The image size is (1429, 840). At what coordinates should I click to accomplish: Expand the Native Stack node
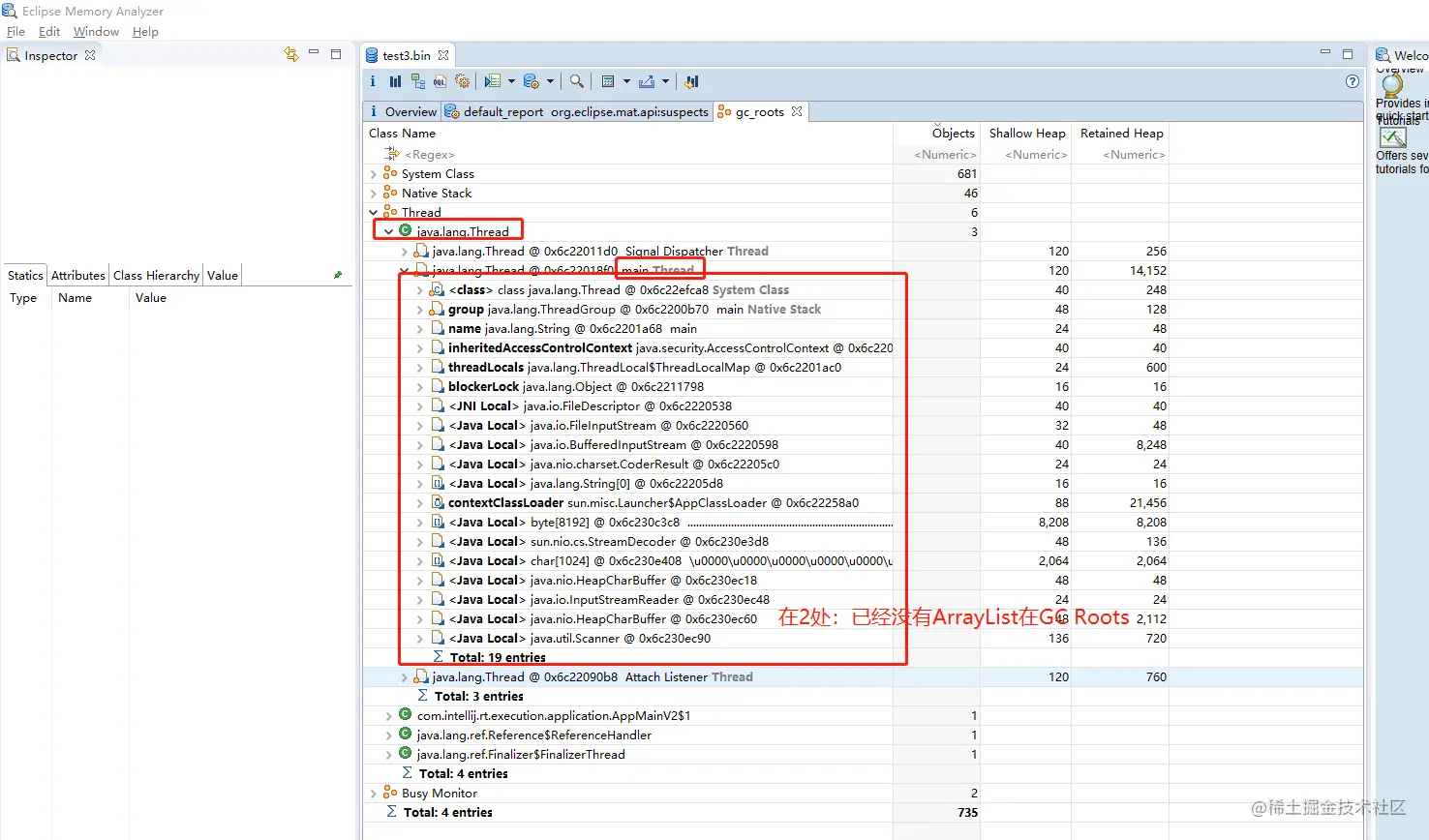pyautogui.click(x=374, y=194)
